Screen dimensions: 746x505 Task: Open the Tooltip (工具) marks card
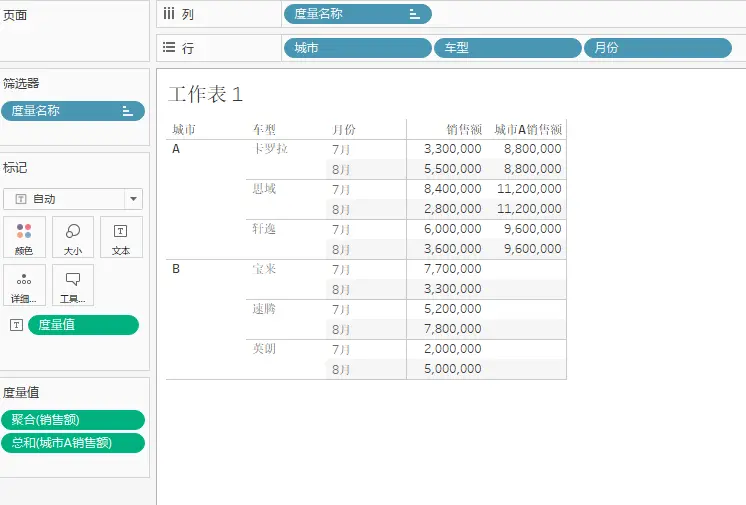click(x=73, y=285)
